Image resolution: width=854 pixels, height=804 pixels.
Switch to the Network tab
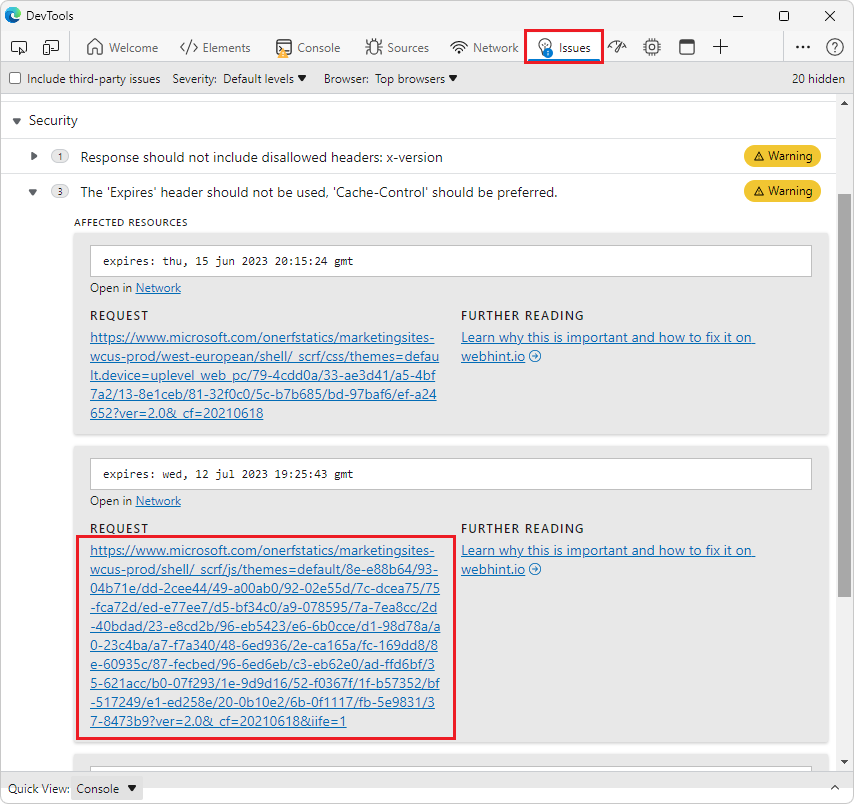(483, 46)
